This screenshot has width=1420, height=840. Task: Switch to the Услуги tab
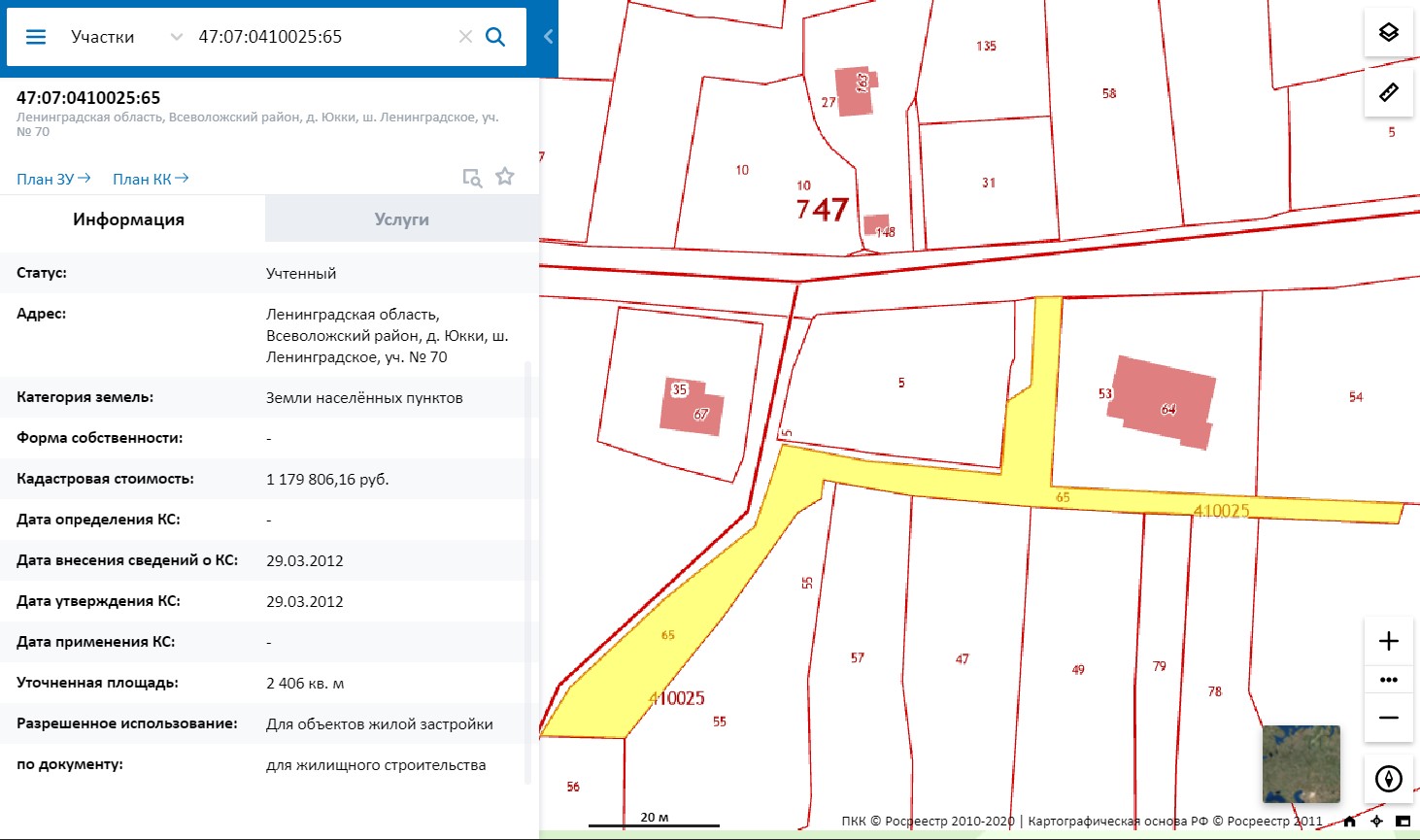401,219
